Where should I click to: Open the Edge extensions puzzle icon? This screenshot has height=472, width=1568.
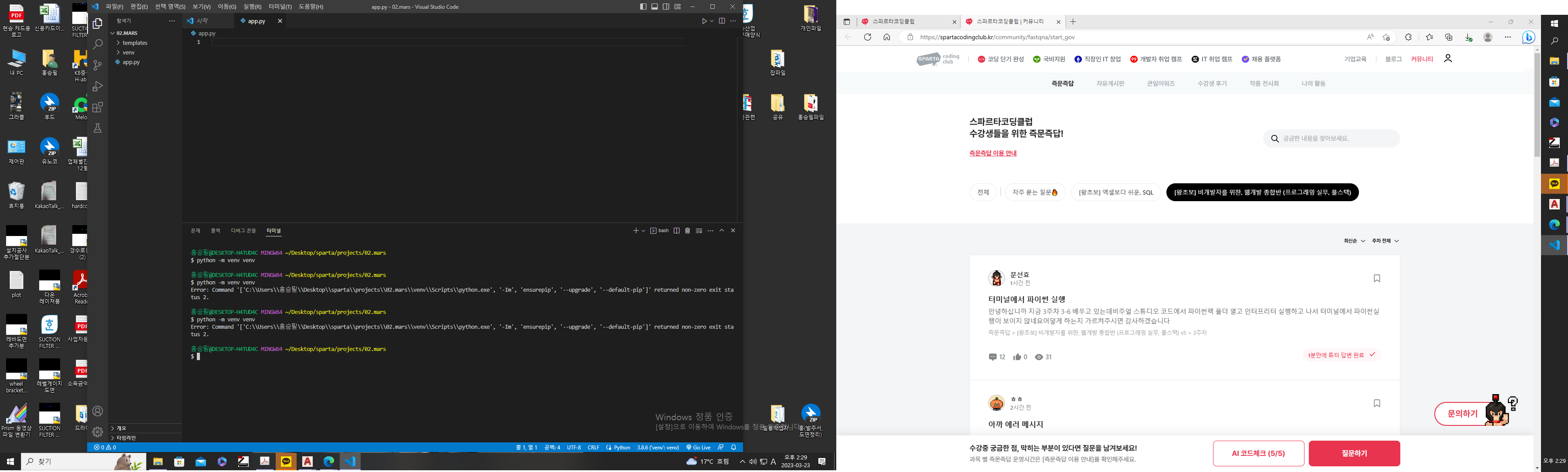(1408, 37)
